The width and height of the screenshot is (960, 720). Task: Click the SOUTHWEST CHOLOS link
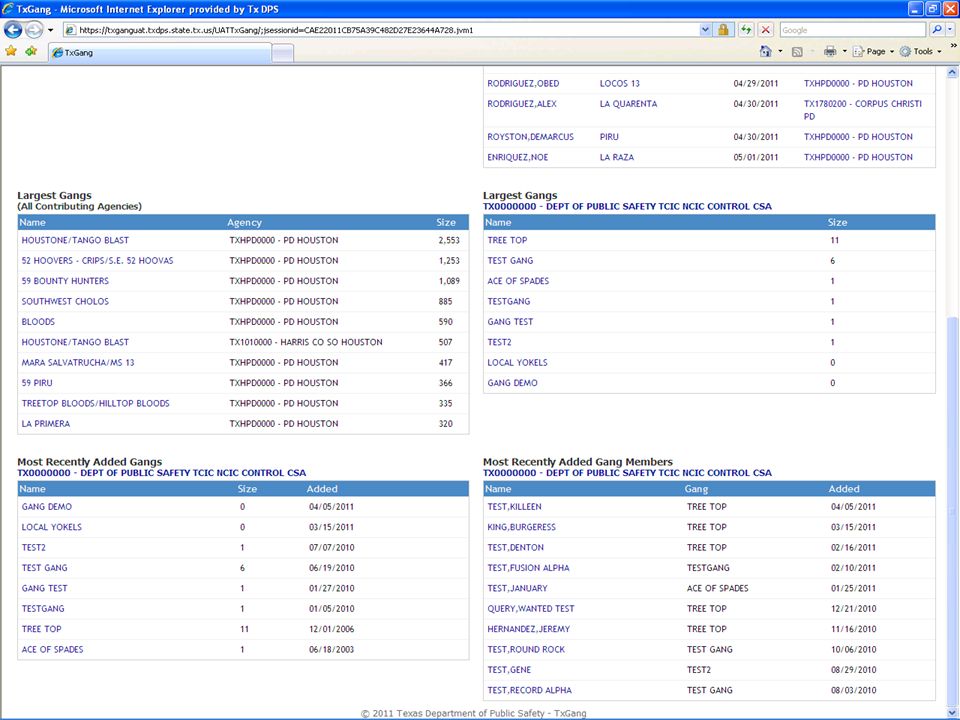pyautogui.click(x=65, y=301)
